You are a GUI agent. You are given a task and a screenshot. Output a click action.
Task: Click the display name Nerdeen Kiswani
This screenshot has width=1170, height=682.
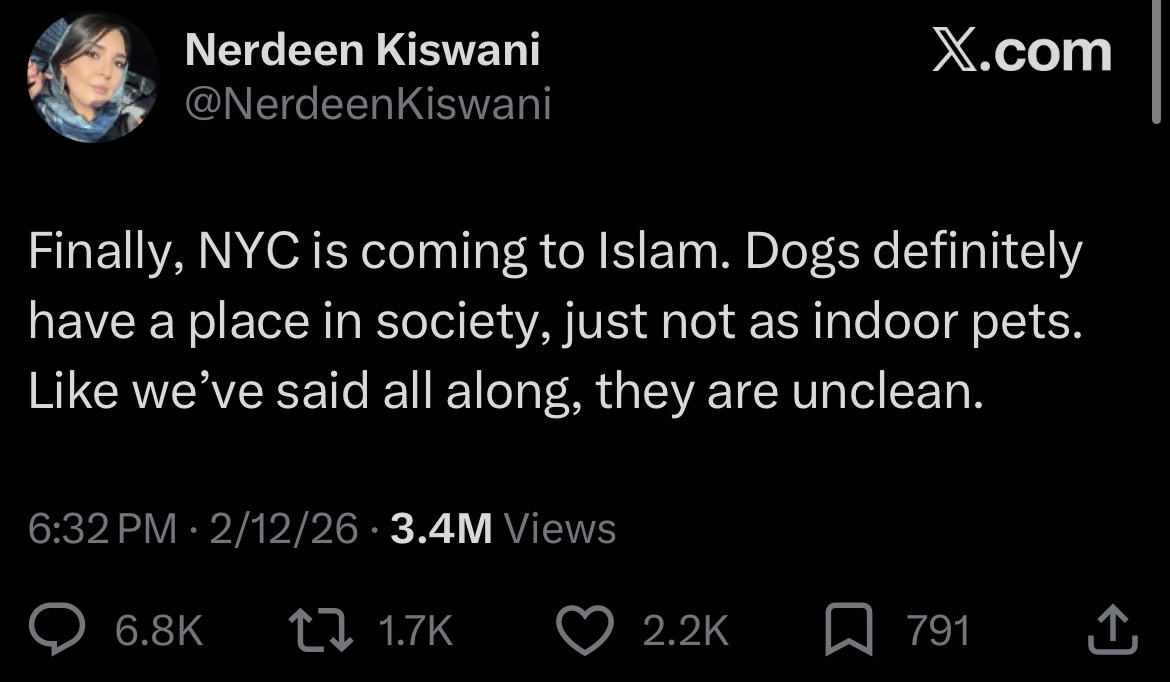point(362,50)
